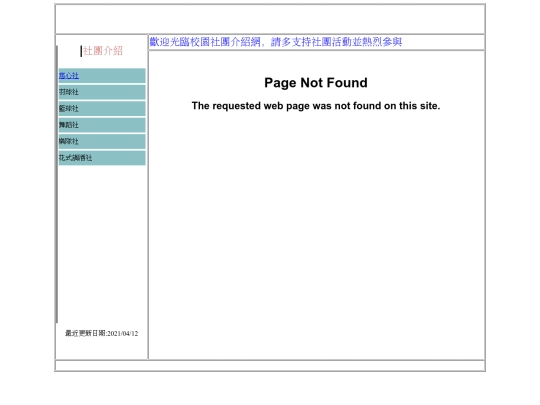Click the underlined blue link in the first teal menu row
This screenshot has width=540, height=405.
69,75
